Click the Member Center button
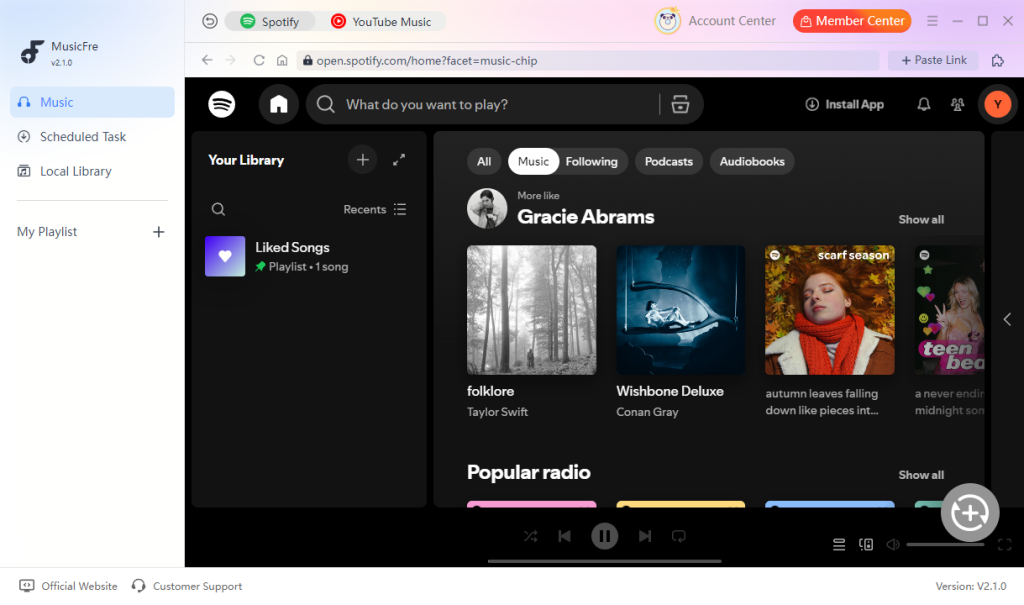 (852, 21)
